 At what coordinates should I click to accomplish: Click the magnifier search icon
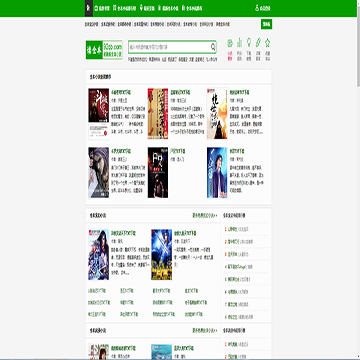(213, 47)
